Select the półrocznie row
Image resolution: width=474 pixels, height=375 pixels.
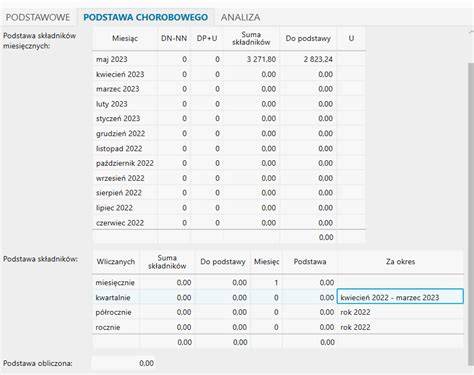click(278, 312)
